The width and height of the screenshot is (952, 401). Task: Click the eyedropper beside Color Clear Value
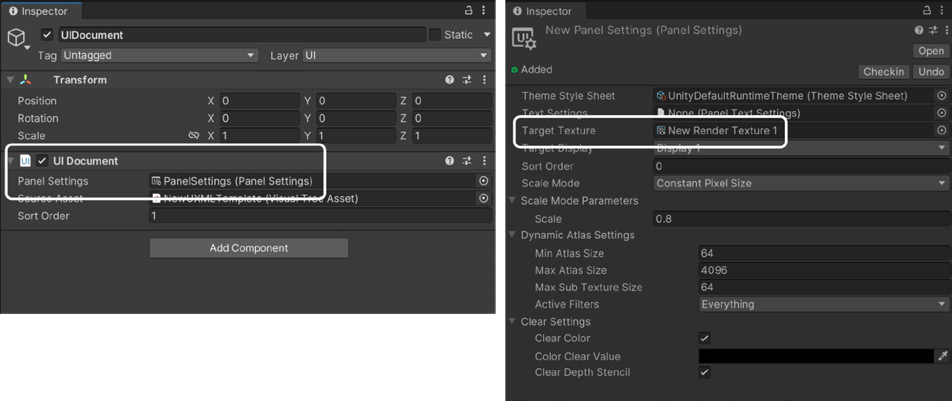(944, 356)
